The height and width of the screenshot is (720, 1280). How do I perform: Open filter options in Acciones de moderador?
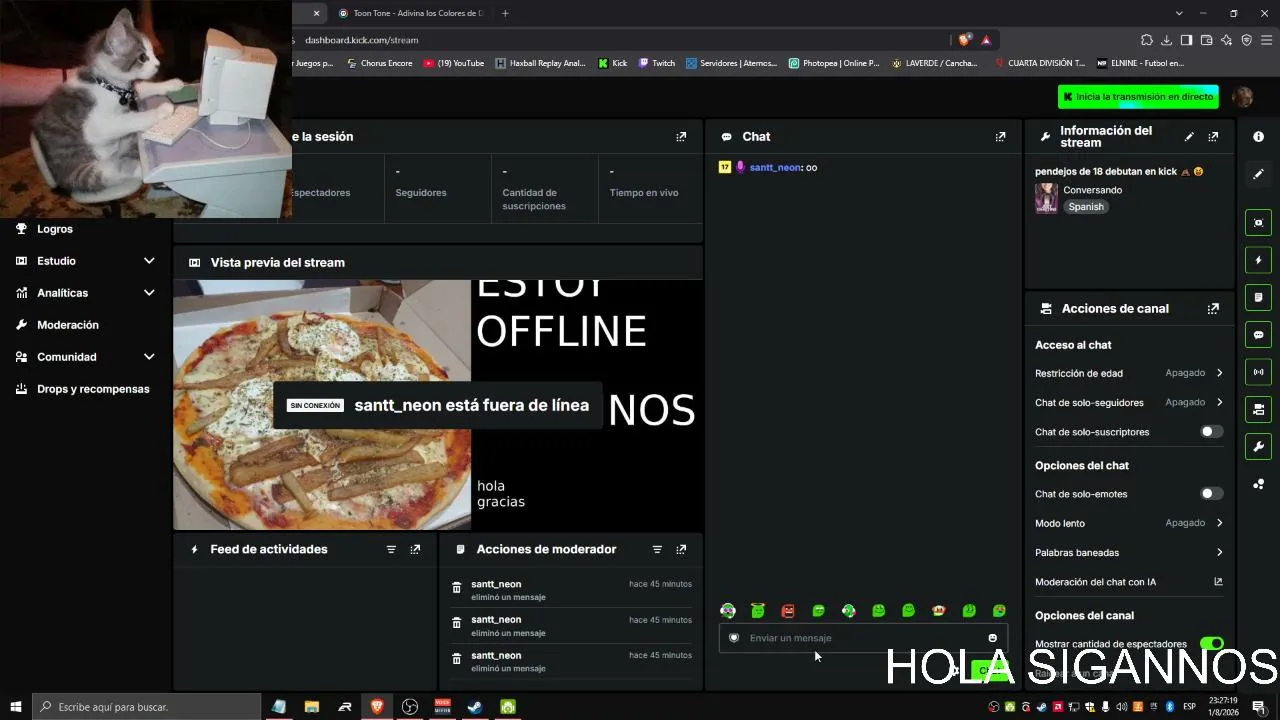point(657,549)
